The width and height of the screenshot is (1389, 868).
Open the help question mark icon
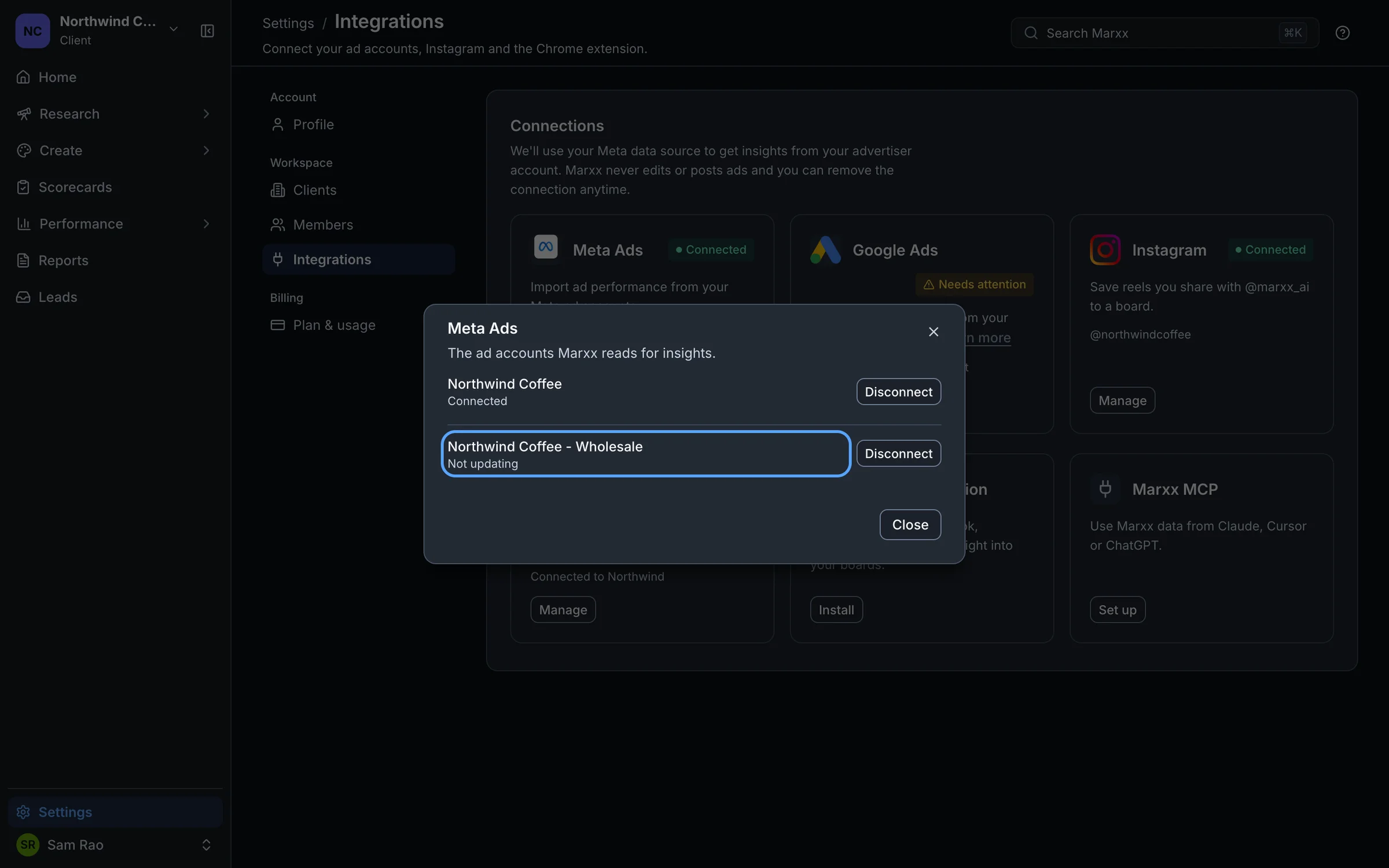click(x=1343, y=33)
